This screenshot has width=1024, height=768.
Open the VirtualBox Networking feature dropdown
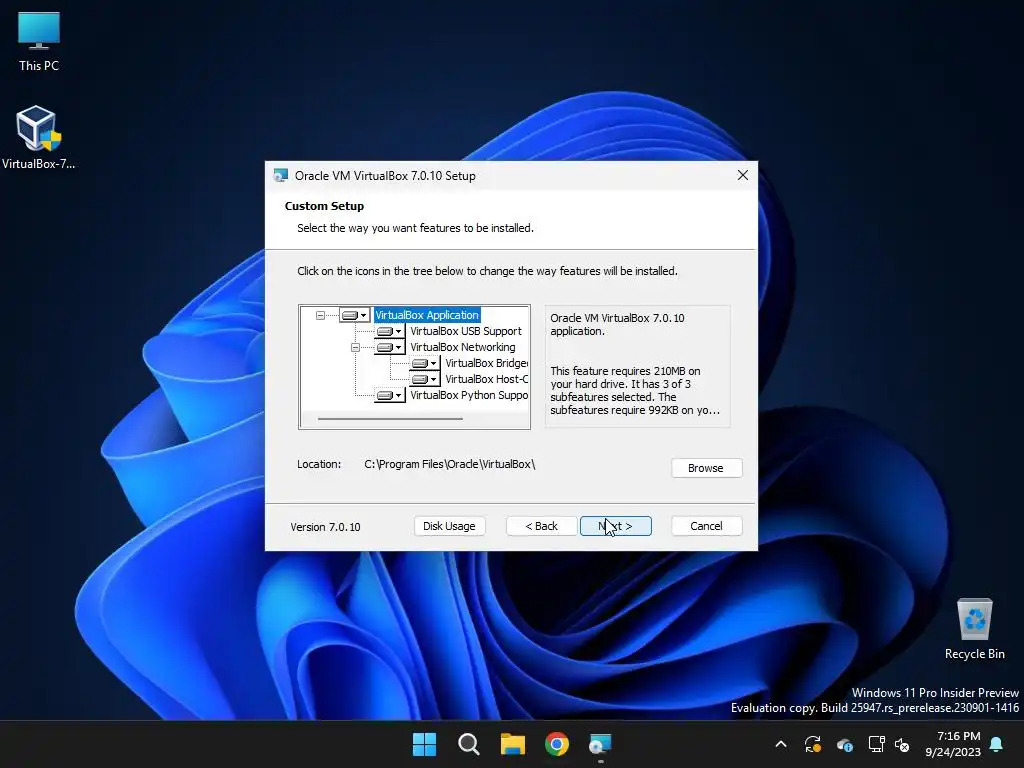coord(390,347)
